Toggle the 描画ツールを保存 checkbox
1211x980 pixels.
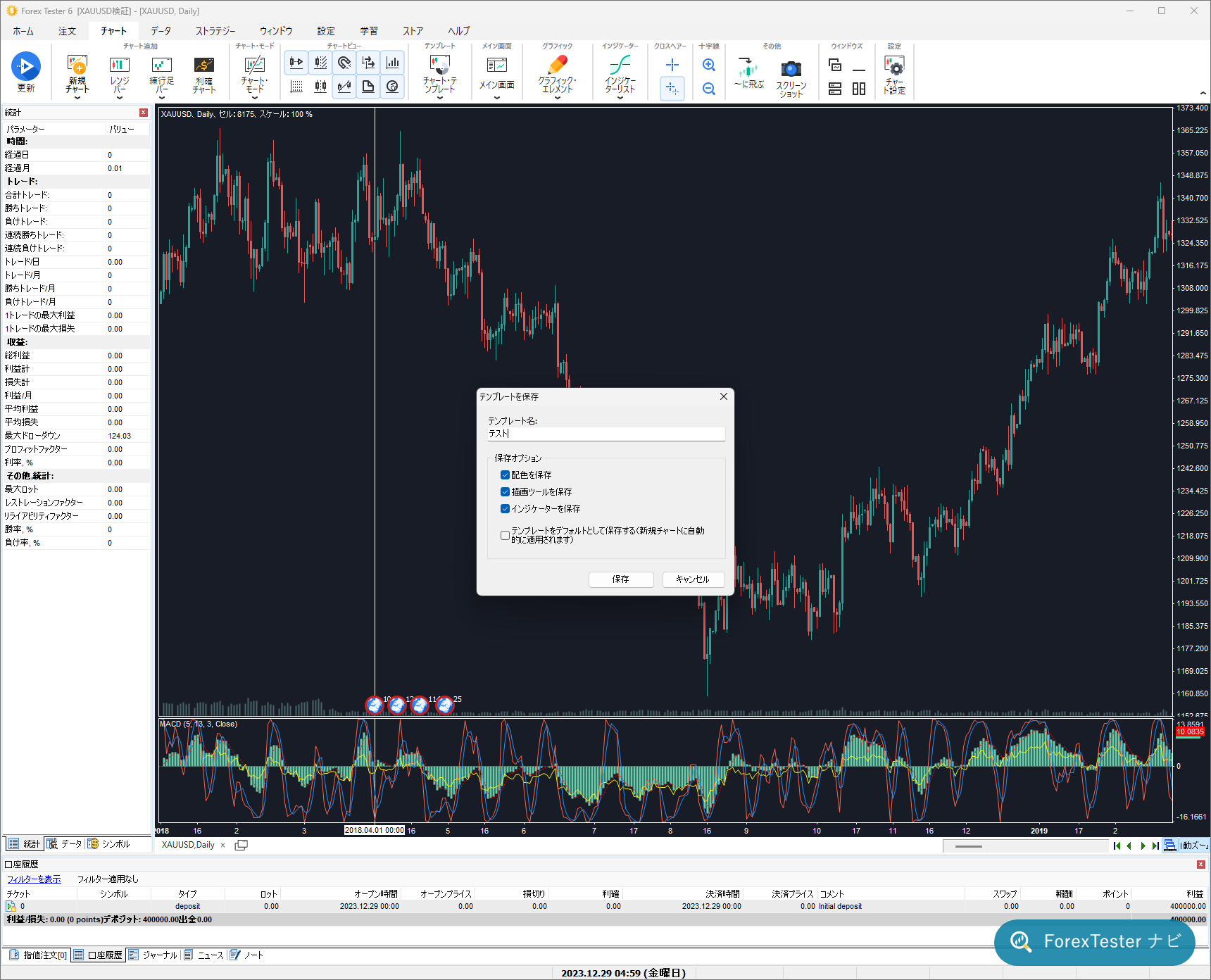(505, 492)
